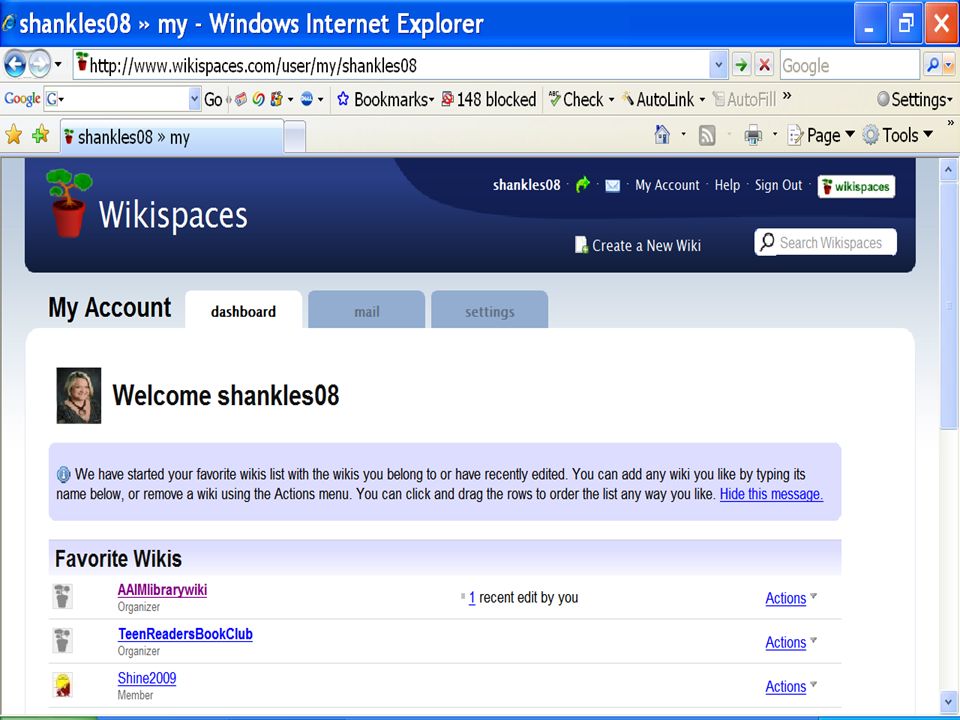The image size is (960, 720).
Task: Open Google toolbar Settings menu
Action: tap(915, 99)
